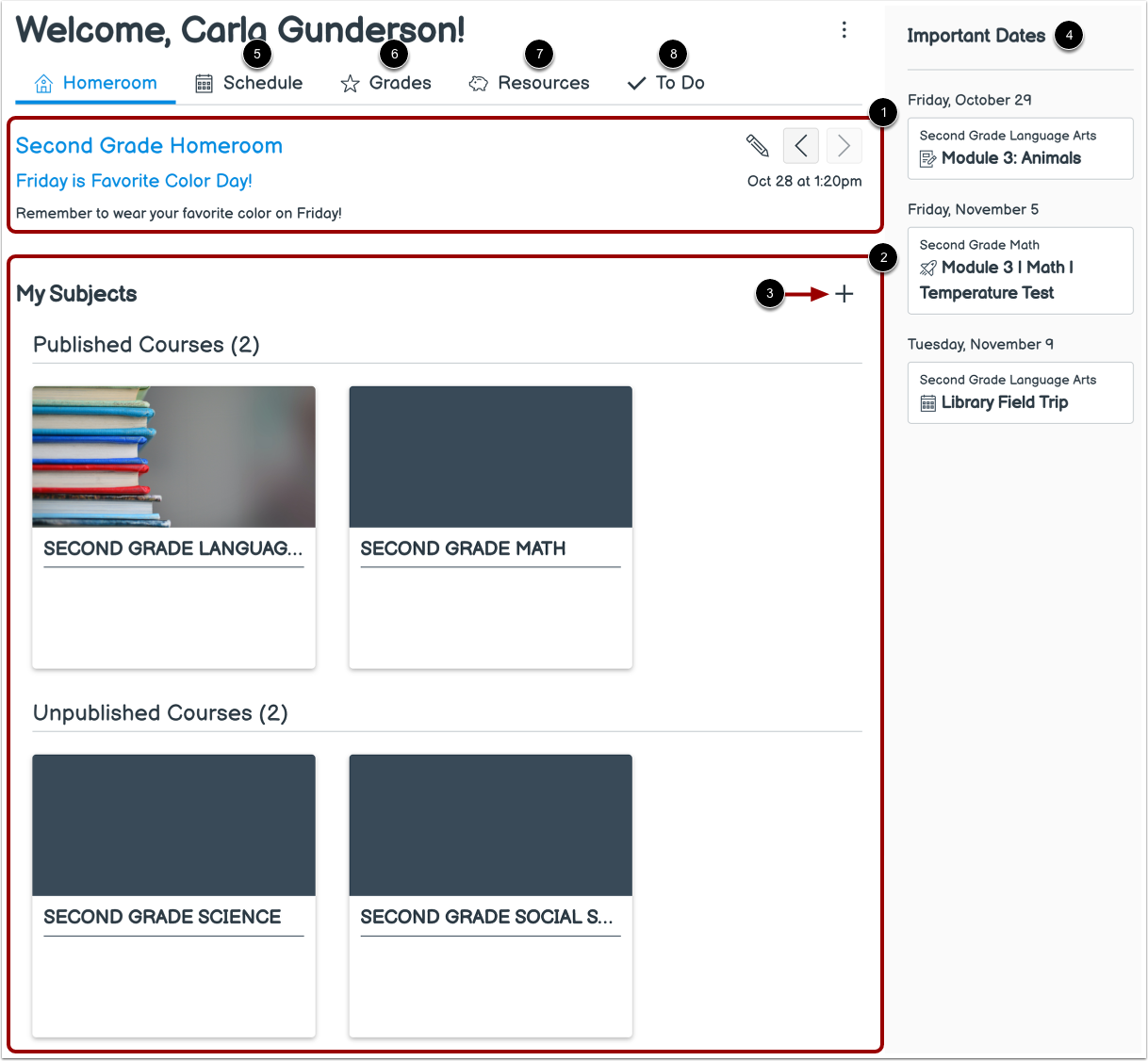Switch to the Schedule tab
Image resolution: width=1148 pixels, height=1061 pixels.
pyautogui.click(x=249, y=83)
